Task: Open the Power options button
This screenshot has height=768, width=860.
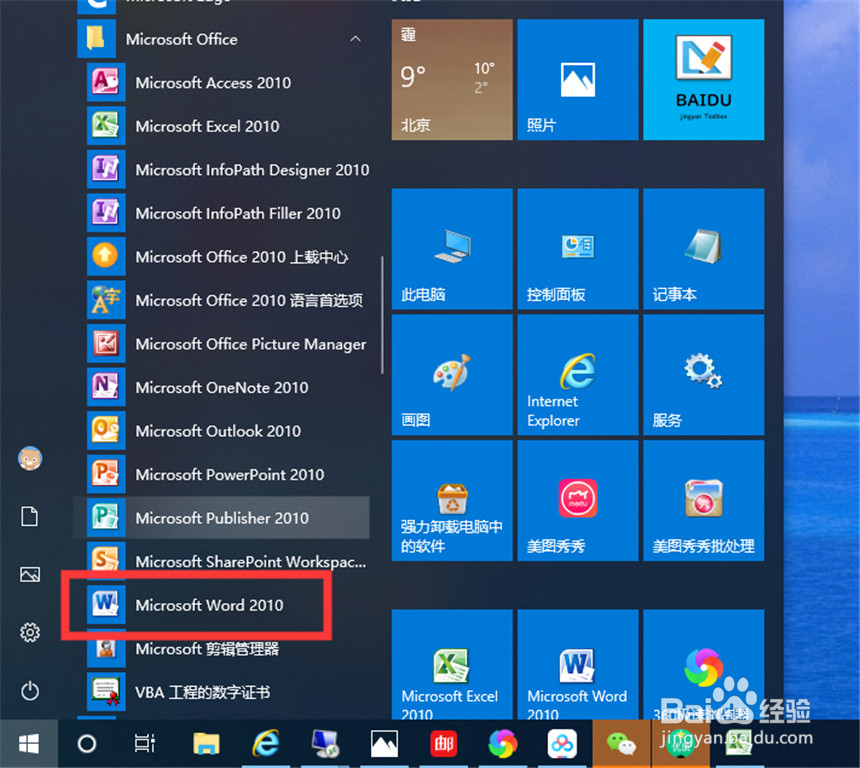Action: pyautogui.click(x=30, y=691)
